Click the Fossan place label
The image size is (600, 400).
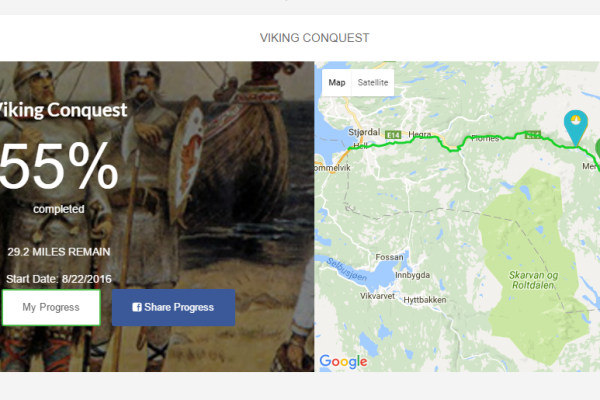(389, 257)
